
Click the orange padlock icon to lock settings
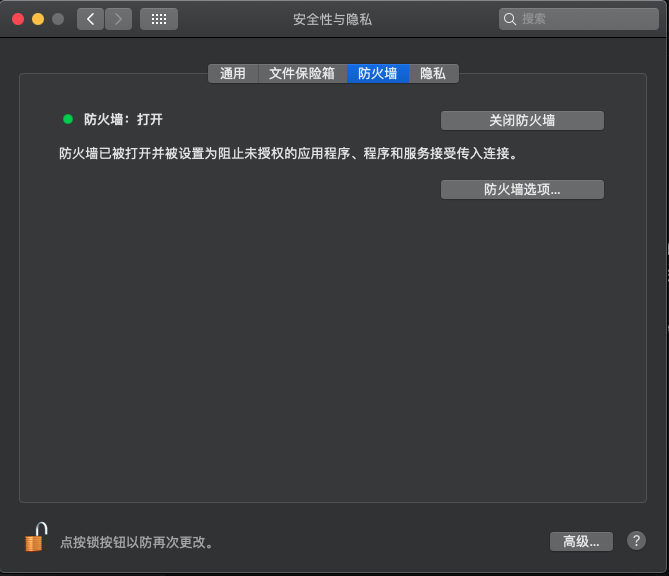(36, 538)
